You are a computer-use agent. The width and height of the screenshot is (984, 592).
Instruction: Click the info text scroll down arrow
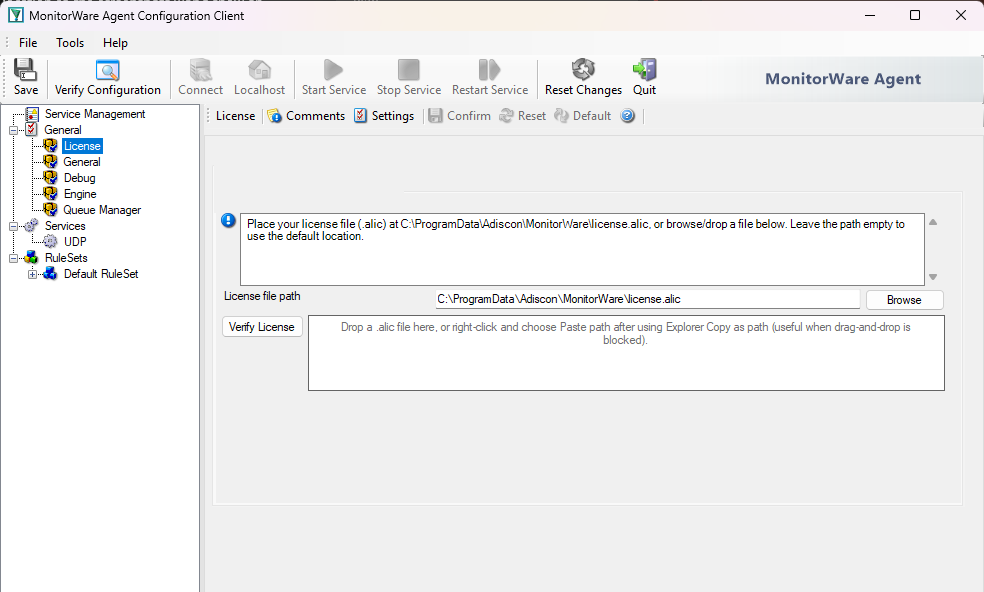click(933, 277)
